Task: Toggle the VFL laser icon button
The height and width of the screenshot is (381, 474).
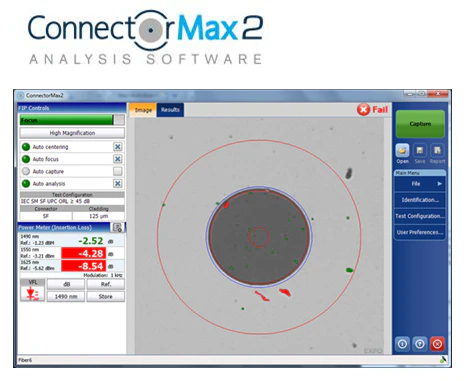Action: click(x=32, y=294)
